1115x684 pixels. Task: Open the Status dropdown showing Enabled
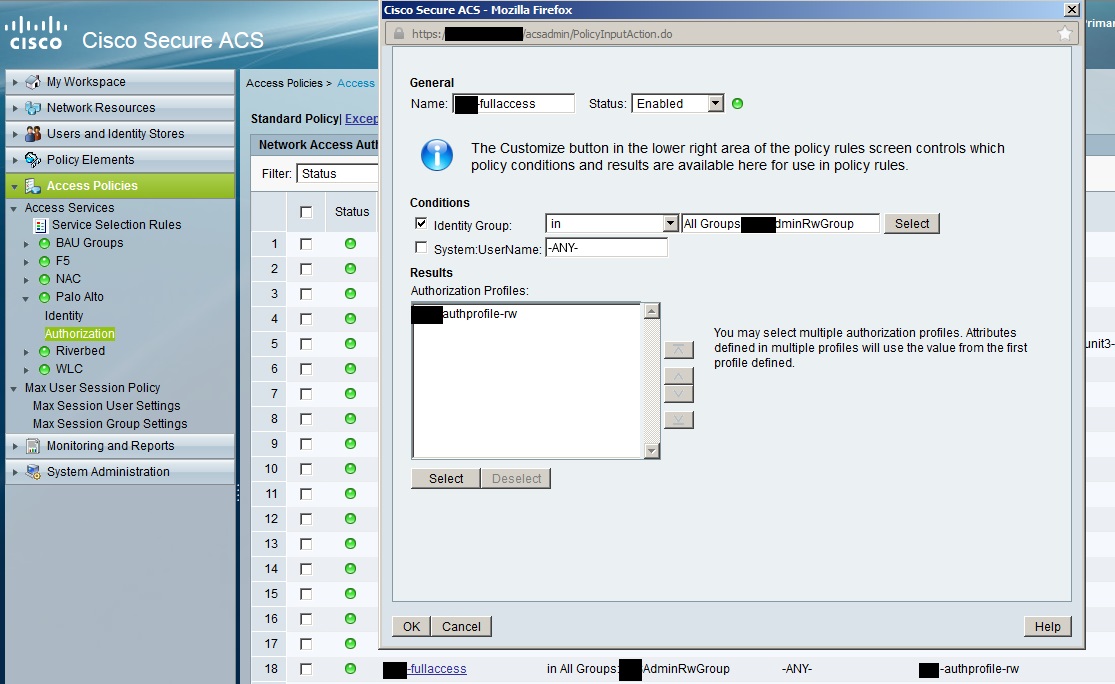click(678, 104)
